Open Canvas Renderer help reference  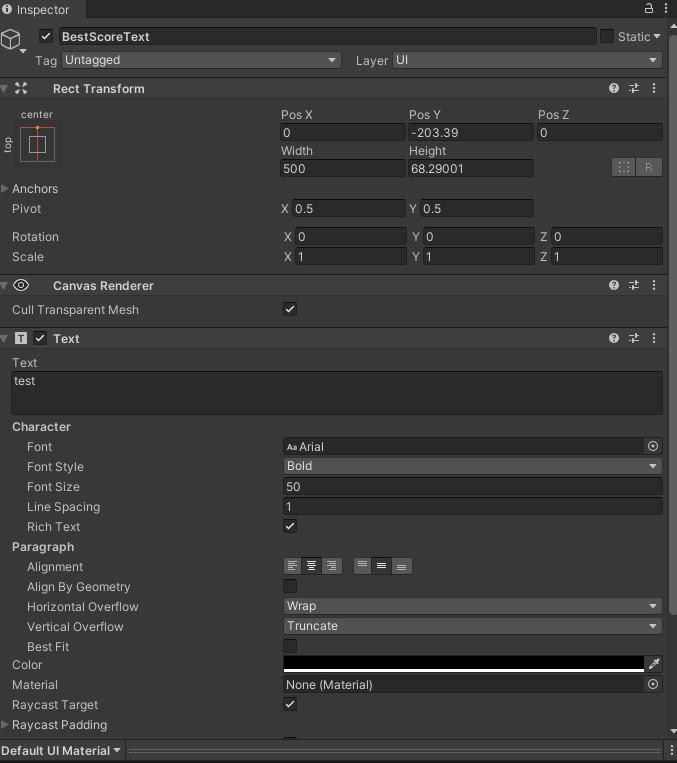tap(614, 285)
